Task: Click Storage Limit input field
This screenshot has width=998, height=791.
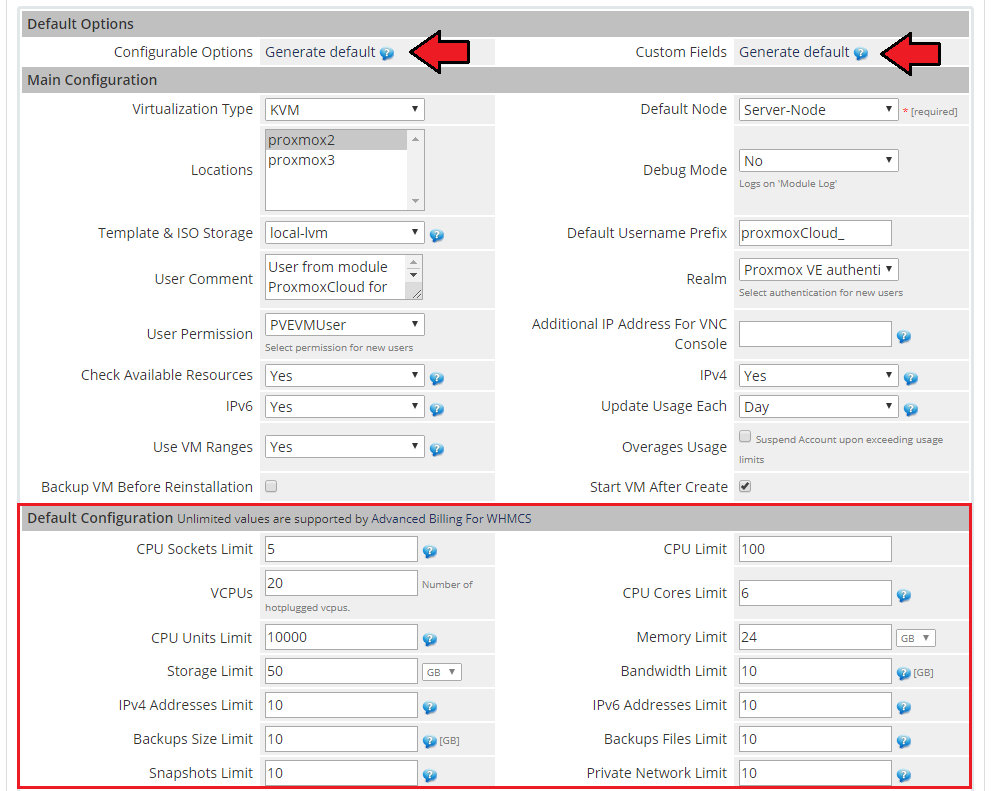Action: [341, 671]
